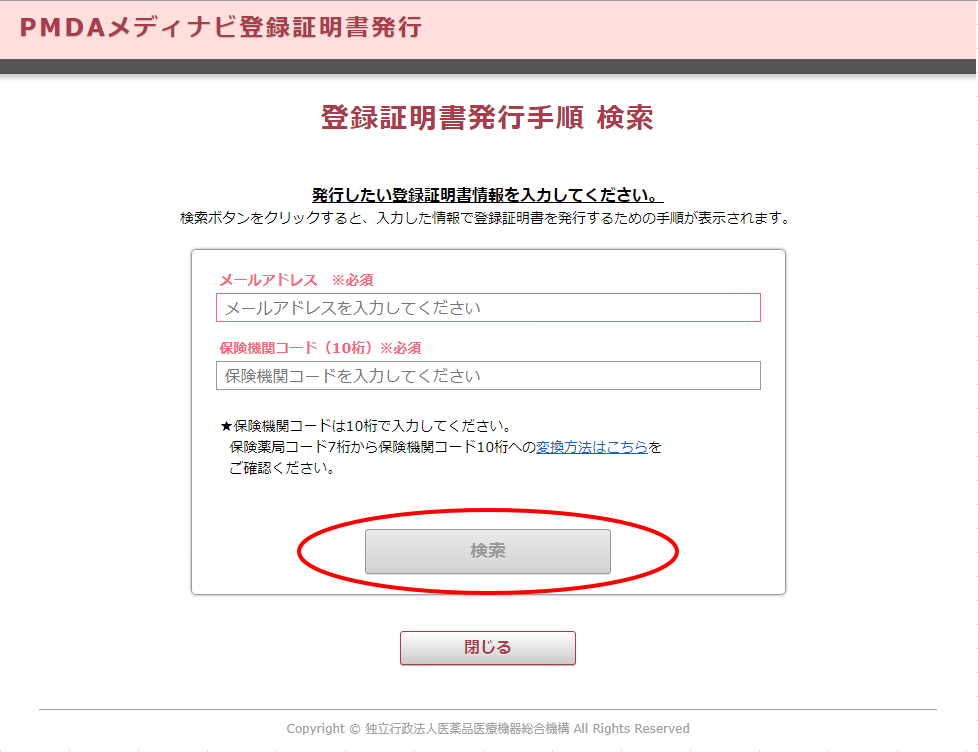Screen dimensions: 978x752
Task: Click the 登録証明書発行手順 検索 page heading
Action: click(x=487, y=118)
